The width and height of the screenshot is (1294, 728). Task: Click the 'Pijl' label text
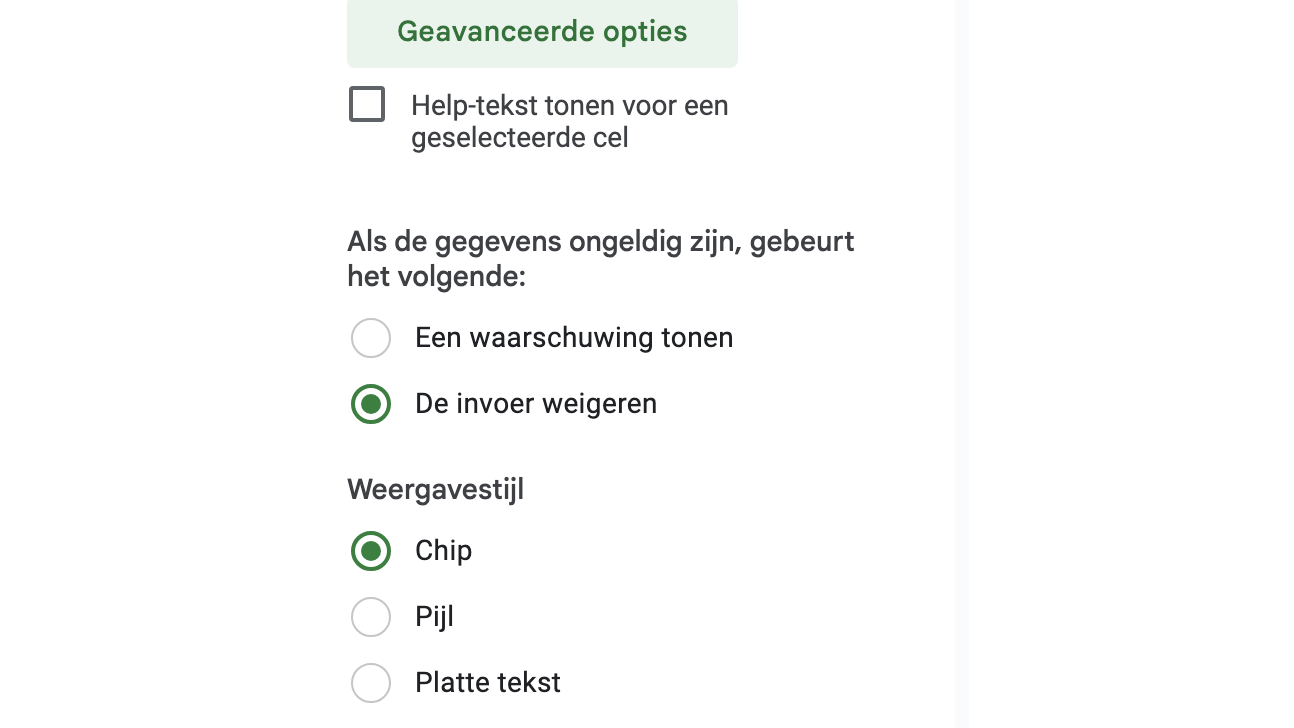[x=434, y=617]
